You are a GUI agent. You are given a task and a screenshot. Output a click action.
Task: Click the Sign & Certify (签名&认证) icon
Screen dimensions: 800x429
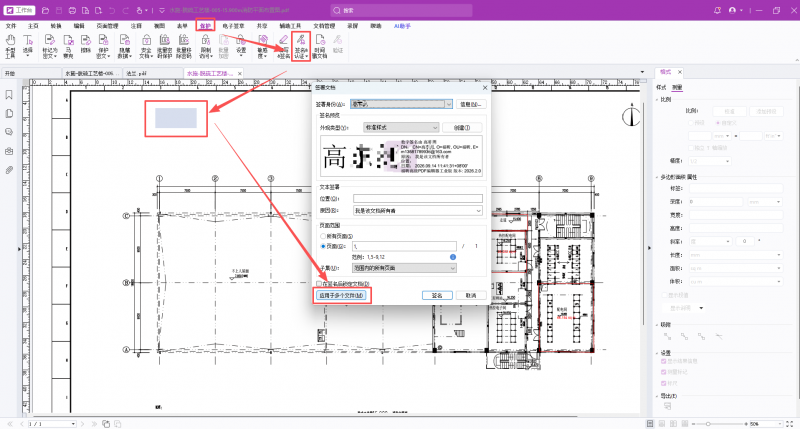(x=301, y=46)
